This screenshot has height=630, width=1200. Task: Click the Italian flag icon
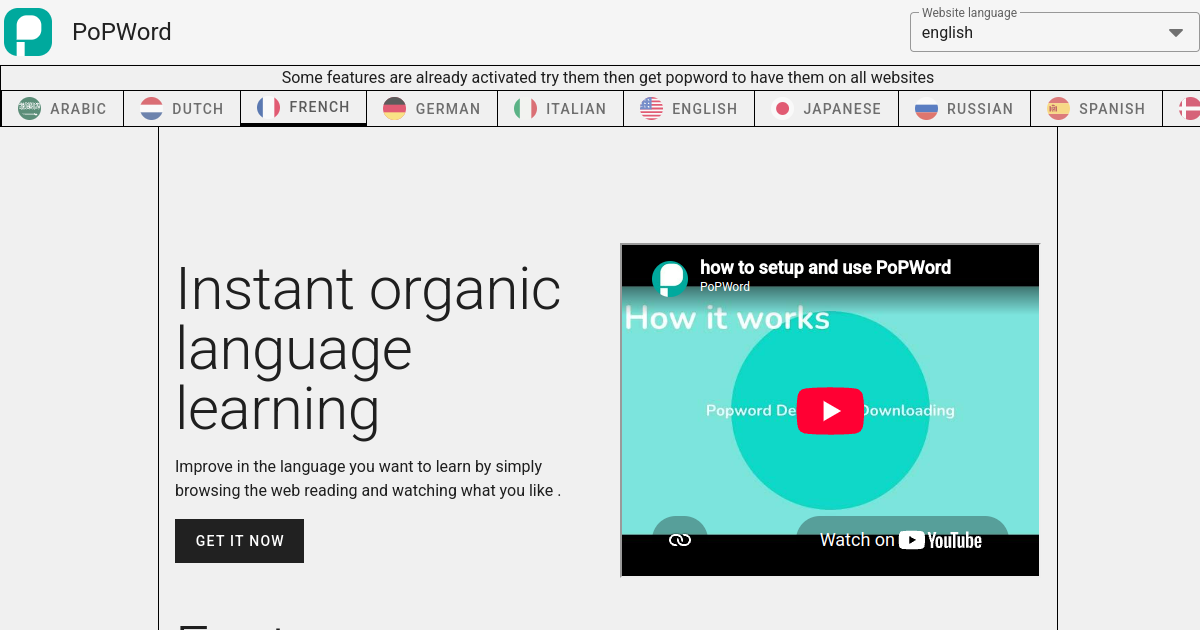pos(526,109)
